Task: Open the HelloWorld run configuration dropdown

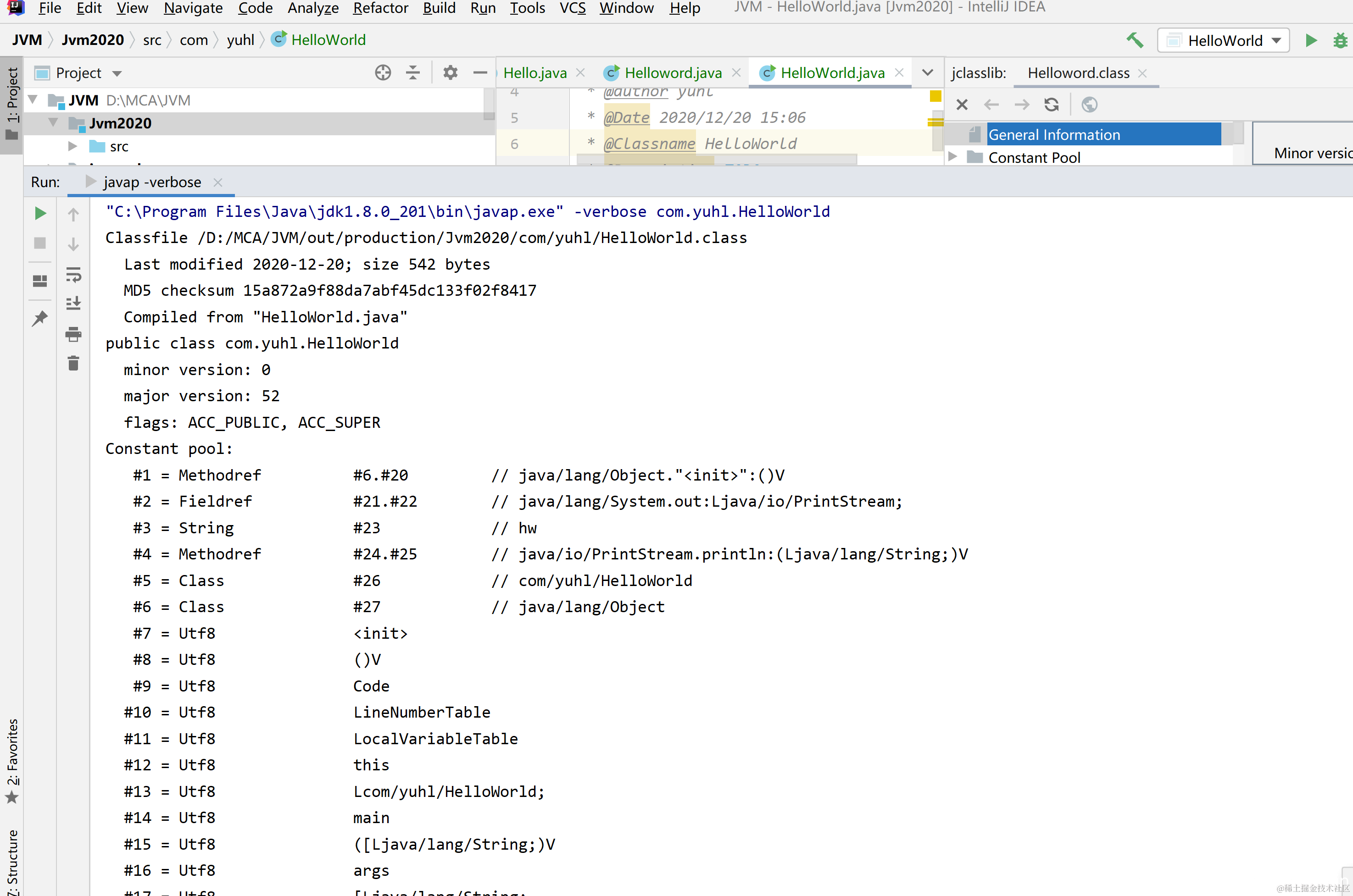Action: [1223, 40]
